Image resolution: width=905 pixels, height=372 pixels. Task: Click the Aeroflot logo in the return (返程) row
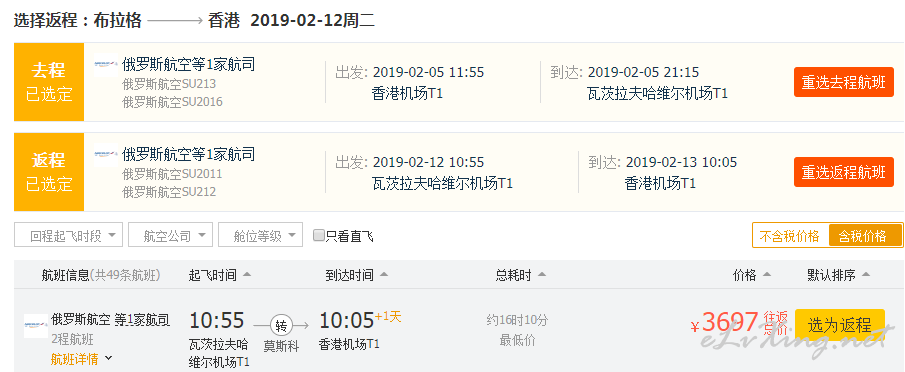[x=106, y=155]
